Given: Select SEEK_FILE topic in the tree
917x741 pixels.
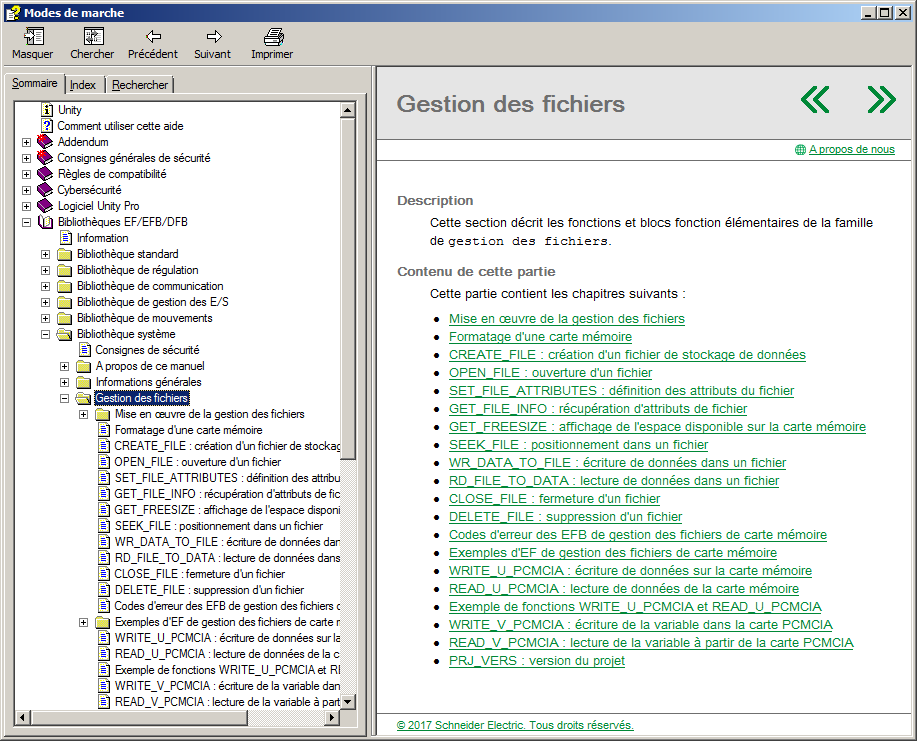Looking at the screenshot, I should pos(218,526).
